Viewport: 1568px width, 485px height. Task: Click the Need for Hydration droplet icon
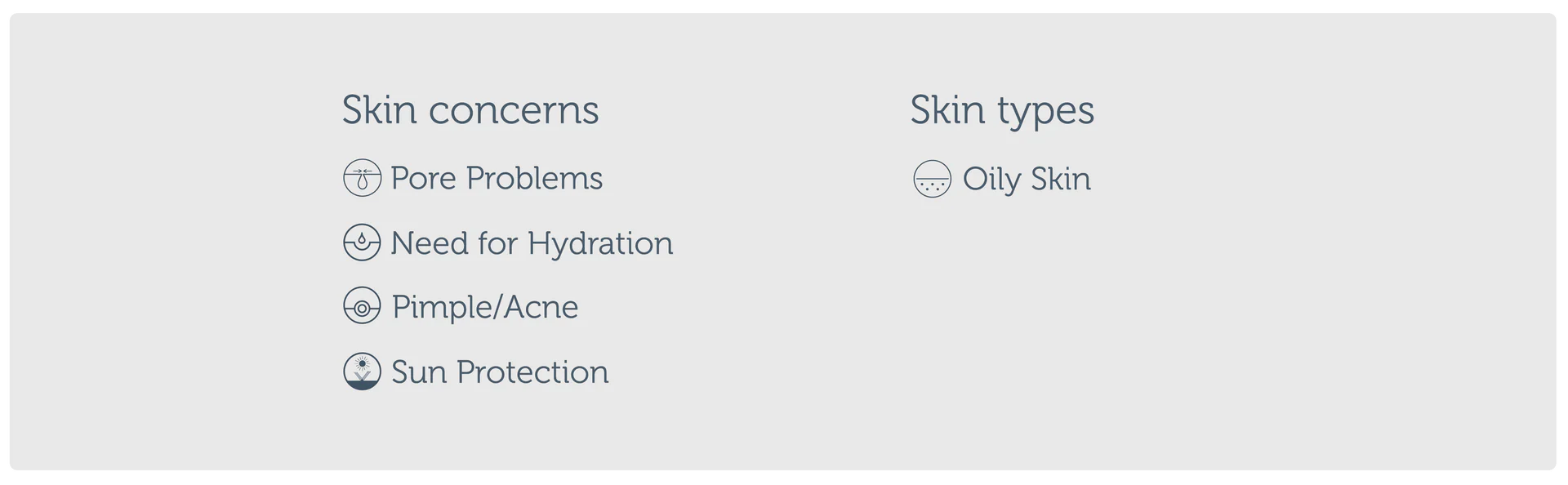coord(362,242)
